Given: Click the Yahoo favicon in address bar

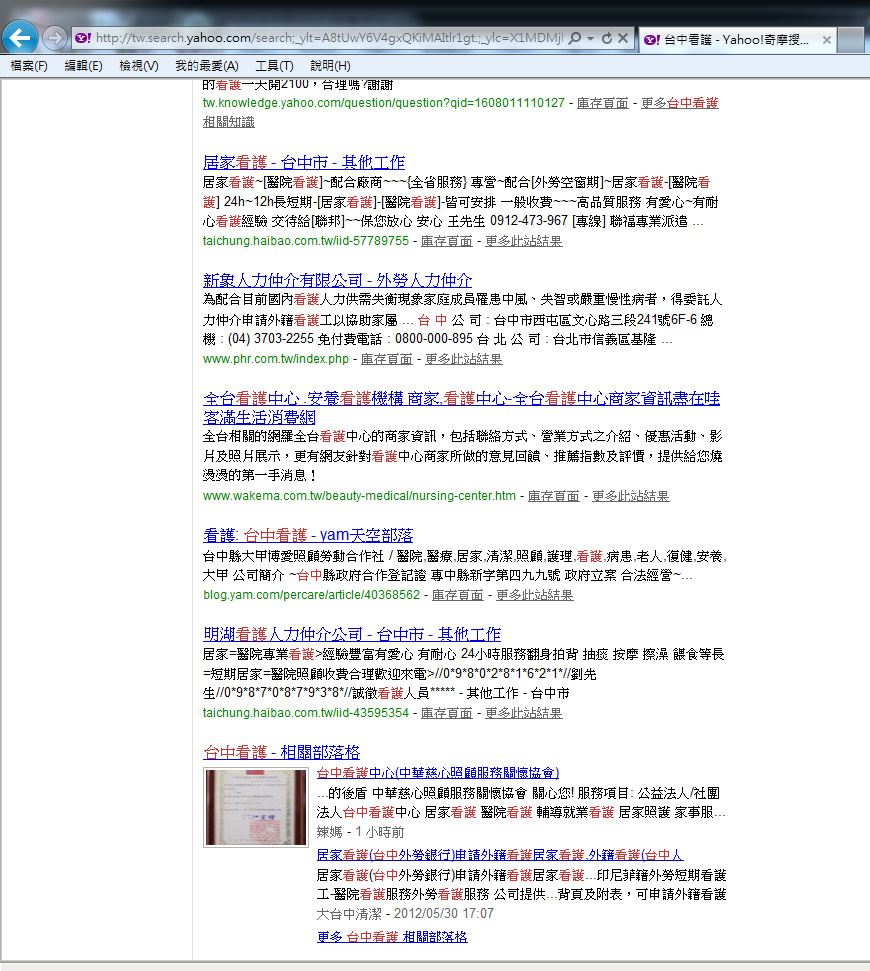Looking at the screenshot, I should pyautogui.click(x=82, y=38).
